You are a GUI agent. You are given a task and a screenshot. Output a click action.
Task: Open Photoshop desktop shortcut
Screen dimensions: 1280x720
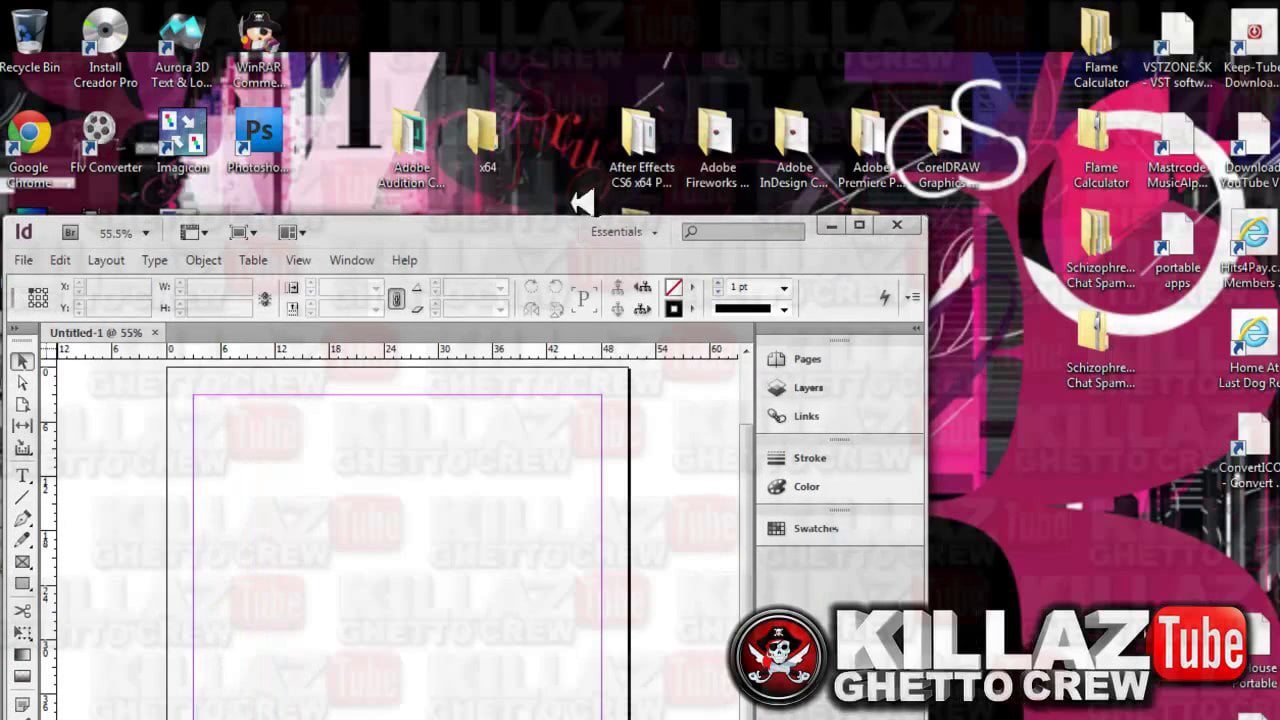coord(259,142)
